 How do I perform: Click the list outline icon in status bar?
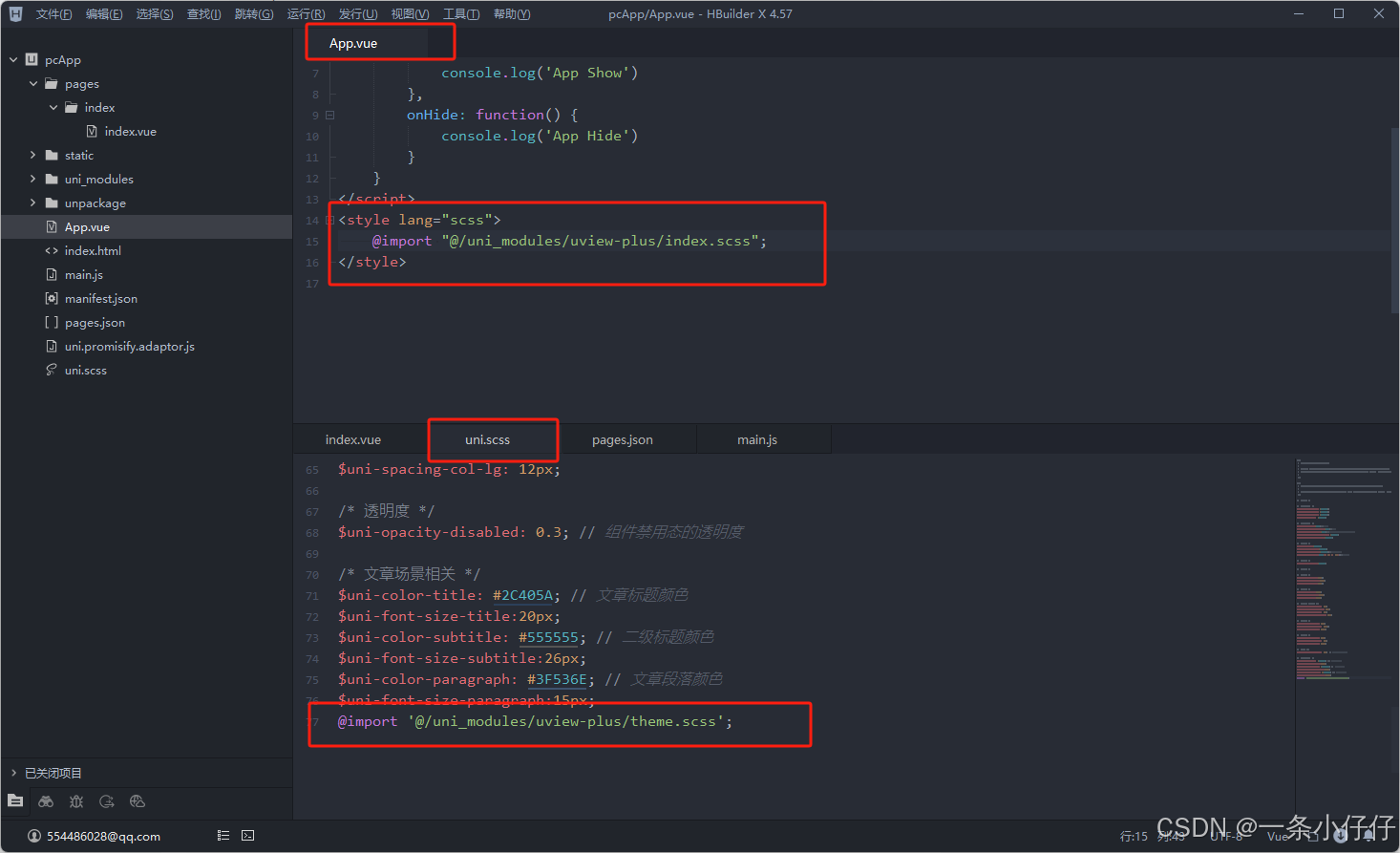pos(223,835)
